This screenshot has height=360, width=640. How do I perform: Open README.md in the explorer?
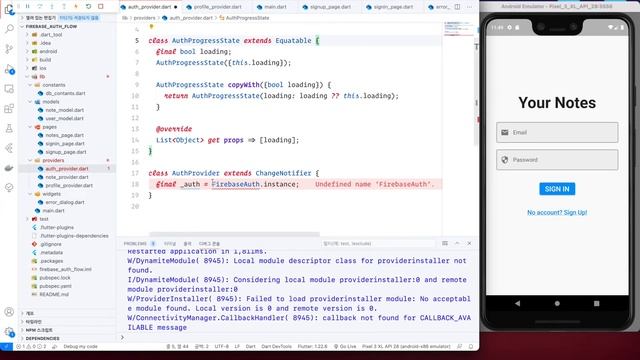pyautogui.click(x=54, y=294)
